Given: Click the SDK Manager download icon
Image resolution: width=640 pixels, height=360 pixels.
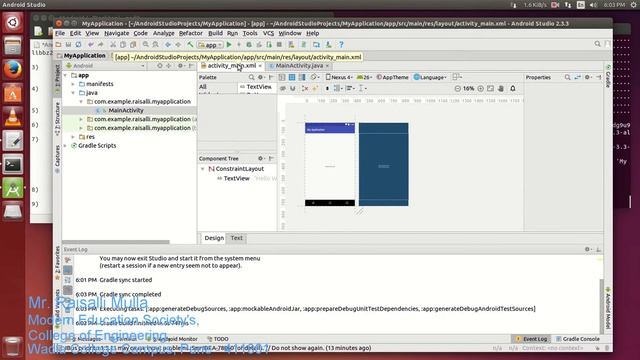Looking at the screenshot, I should (328, 44).
